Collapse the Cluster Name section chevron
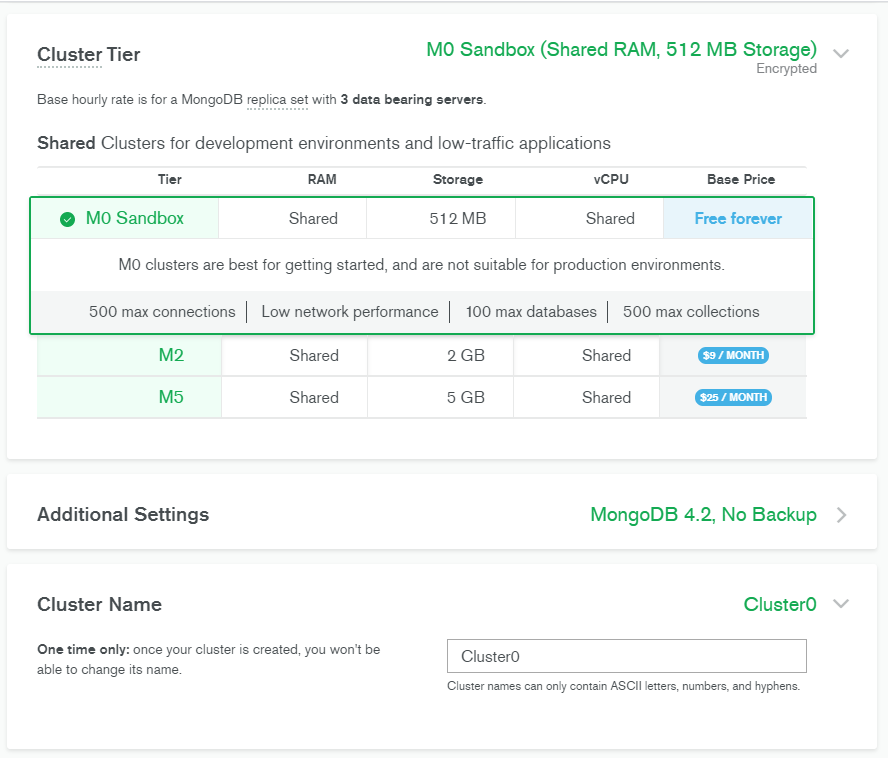This screenshot has height=758, width=888. (x=841, y=604)
